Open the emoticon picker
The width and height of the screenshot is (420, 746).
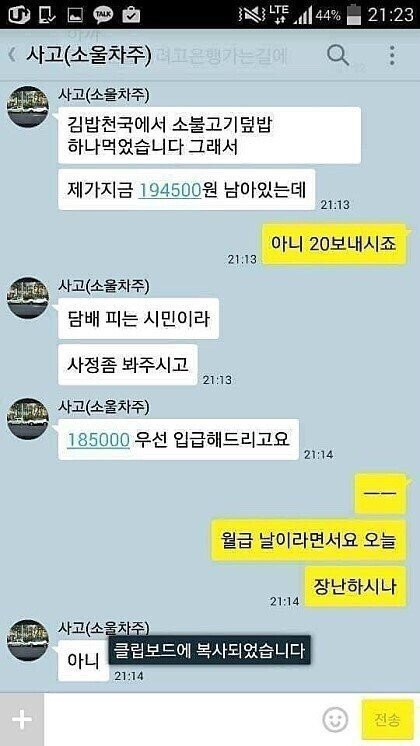pos(335,720)
